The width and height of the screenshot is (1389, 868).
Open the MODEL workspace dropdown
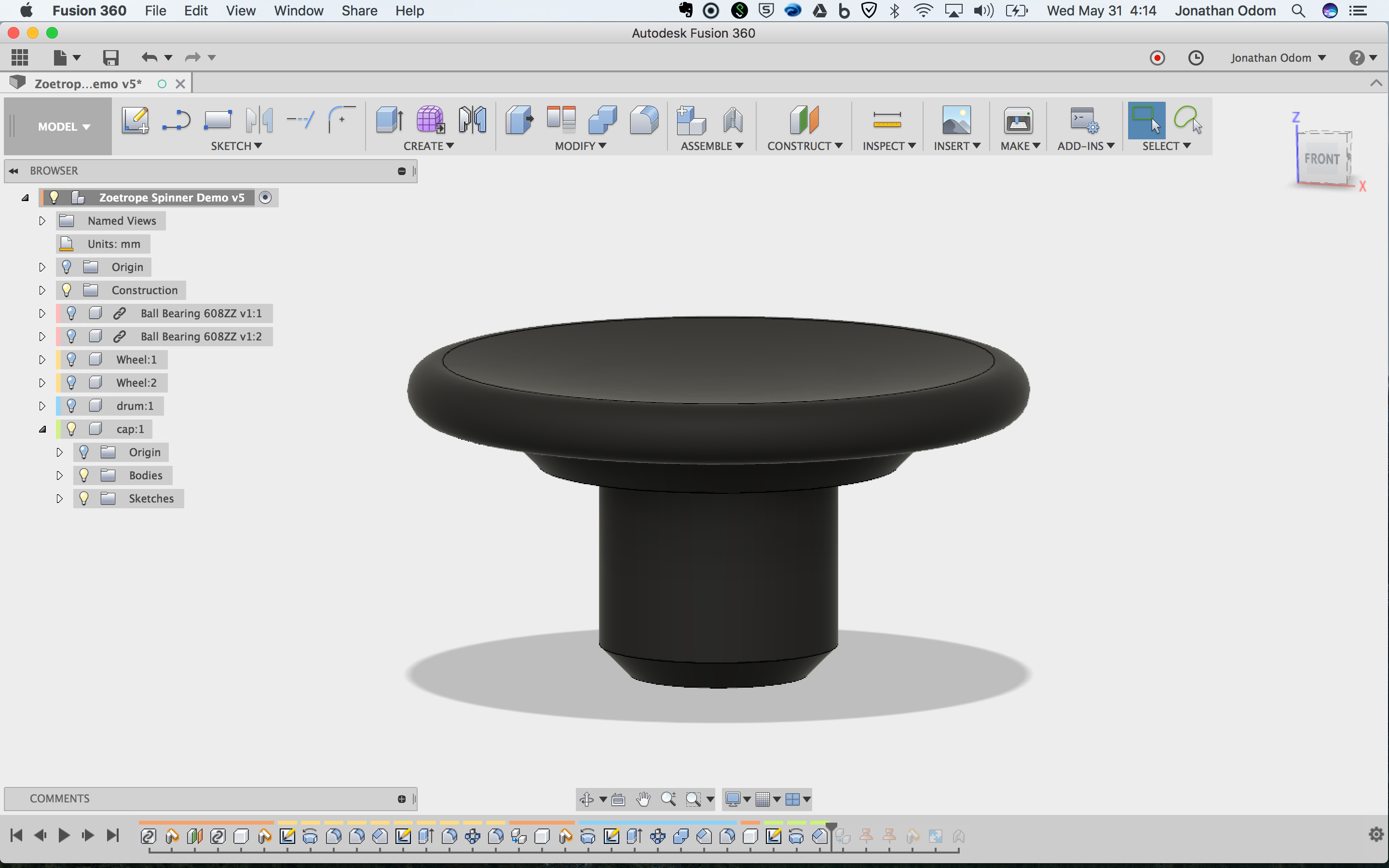(64, 126)
